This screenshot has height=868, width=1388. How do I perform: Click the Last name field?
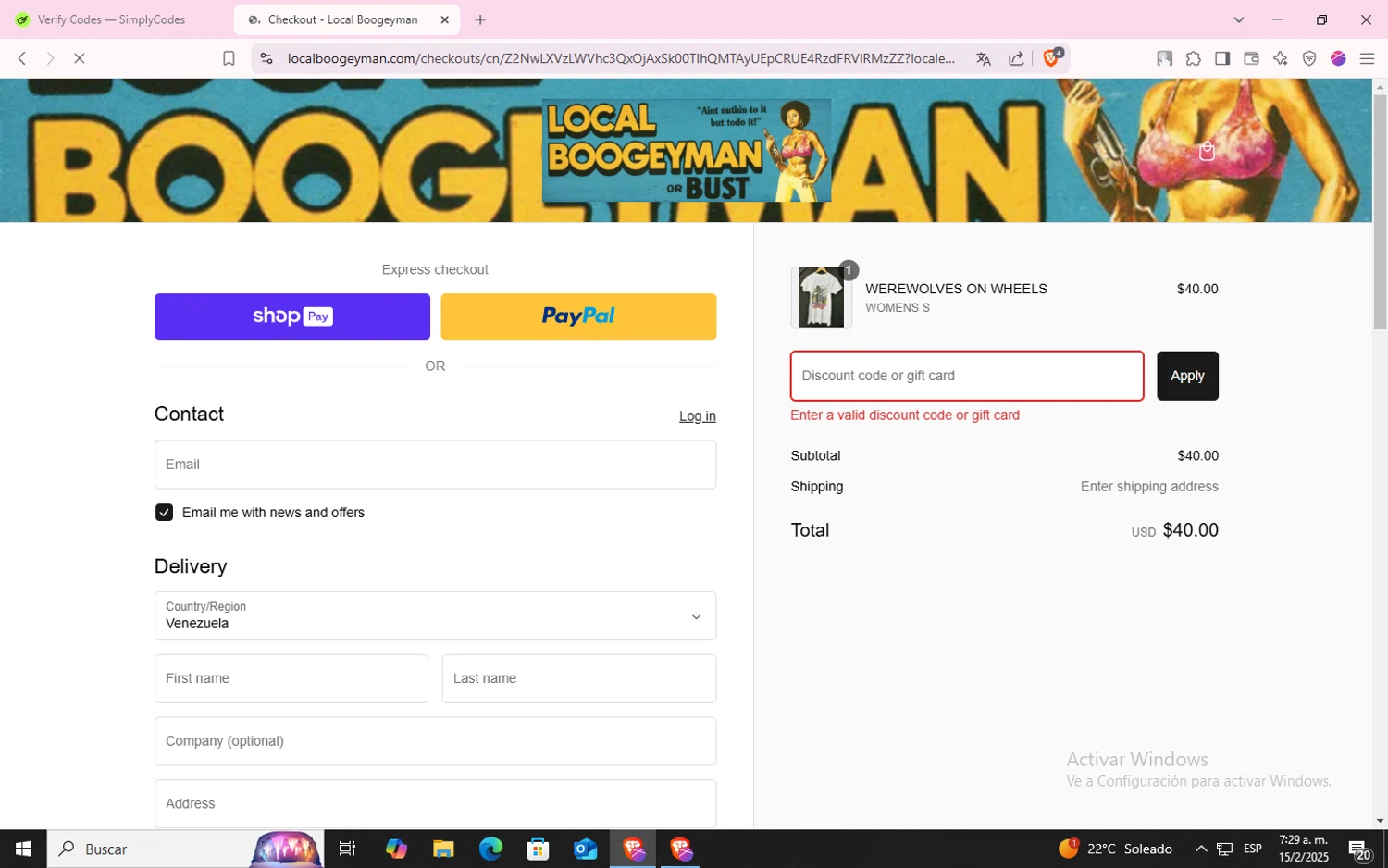click(579, 678)
